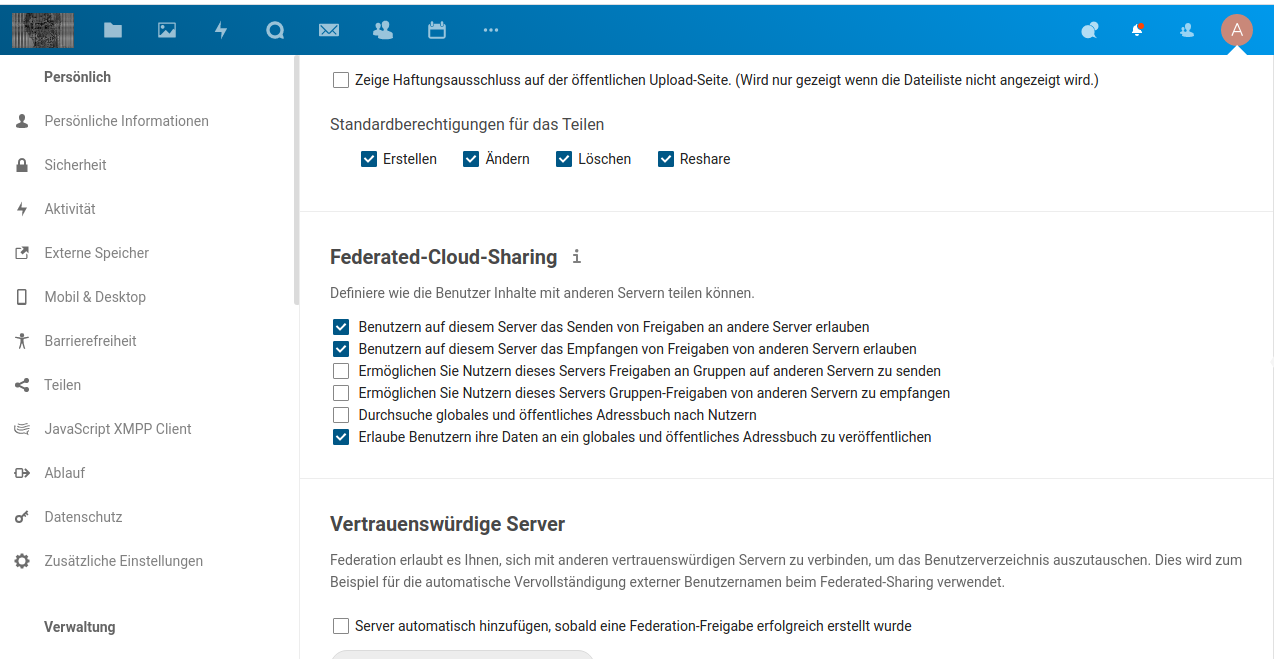
Task: Select Externe Speicher in sidebar
Action: tap(96, 253)
